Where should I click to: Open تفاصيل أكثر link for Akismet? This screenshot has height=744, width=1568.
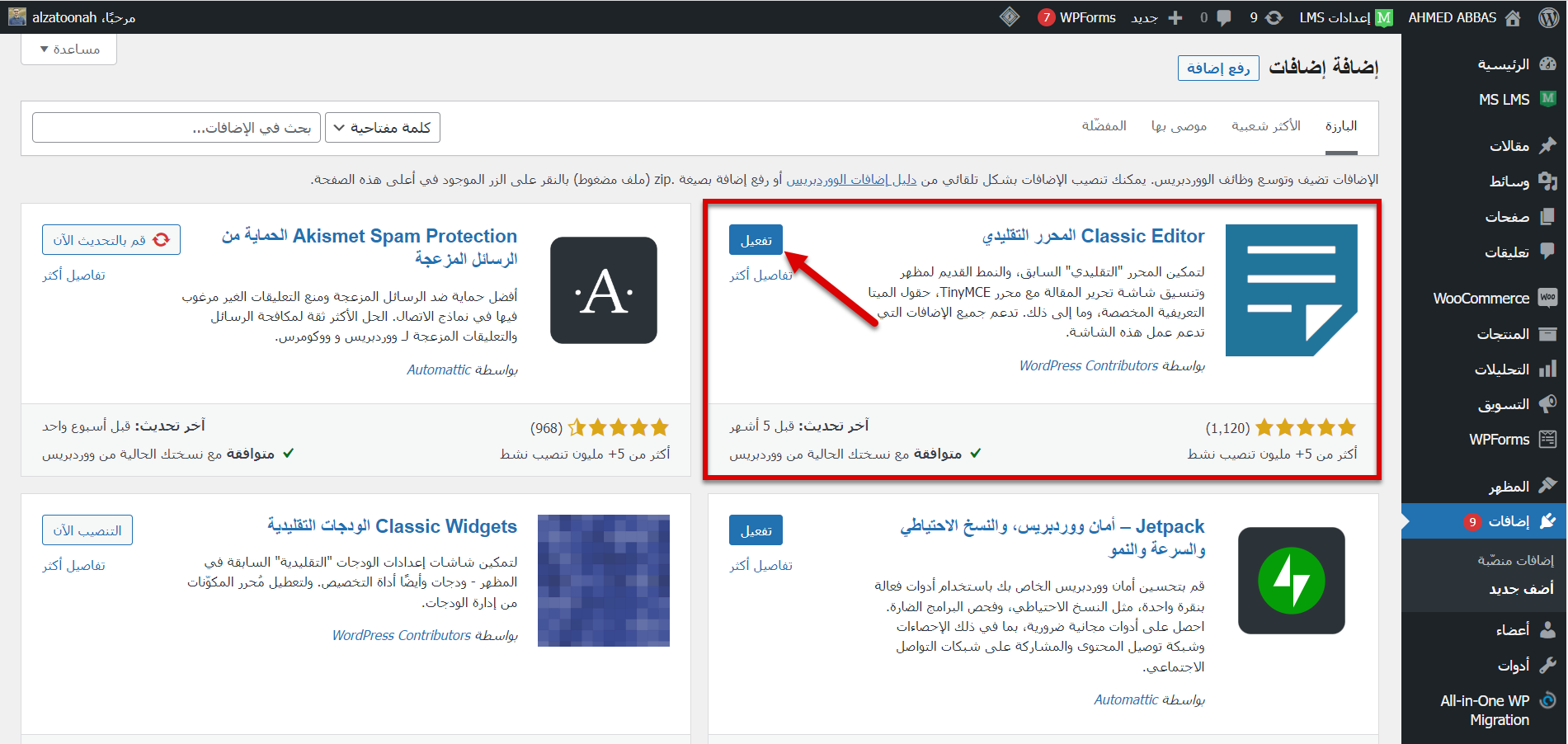(73, 275)
